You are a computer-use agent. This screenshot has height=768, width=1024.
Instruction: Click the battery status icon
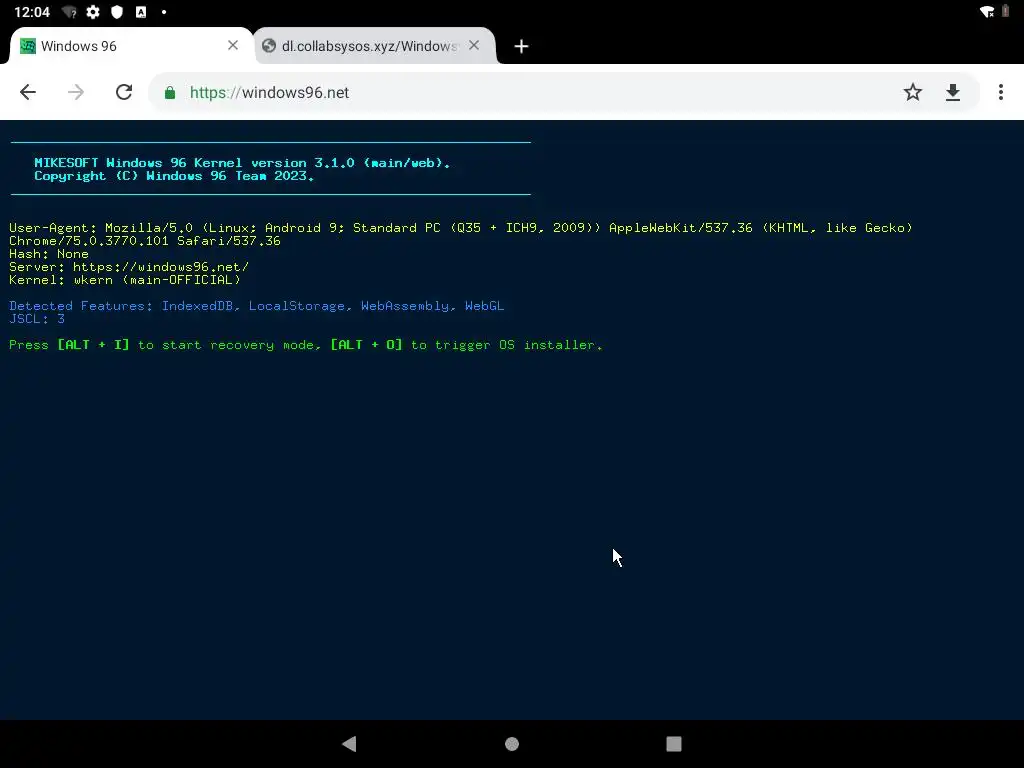tap(1006, 11)
